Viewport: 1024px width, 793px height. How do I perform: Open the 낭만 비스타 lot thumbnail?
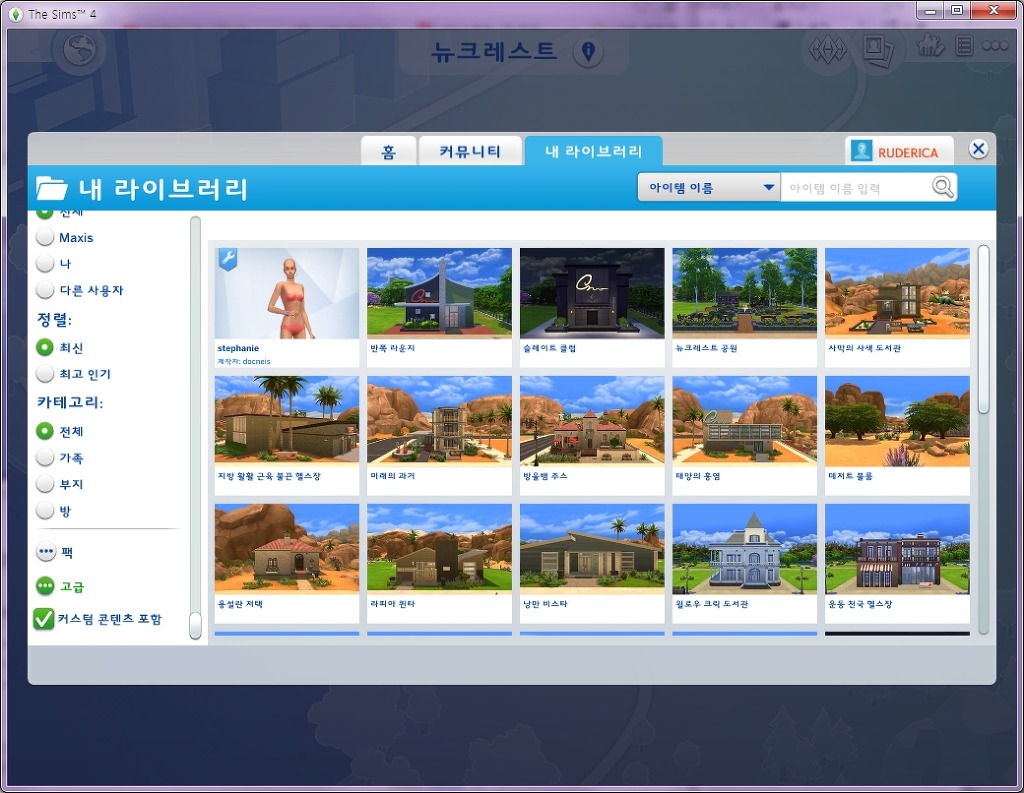(592, 549)
